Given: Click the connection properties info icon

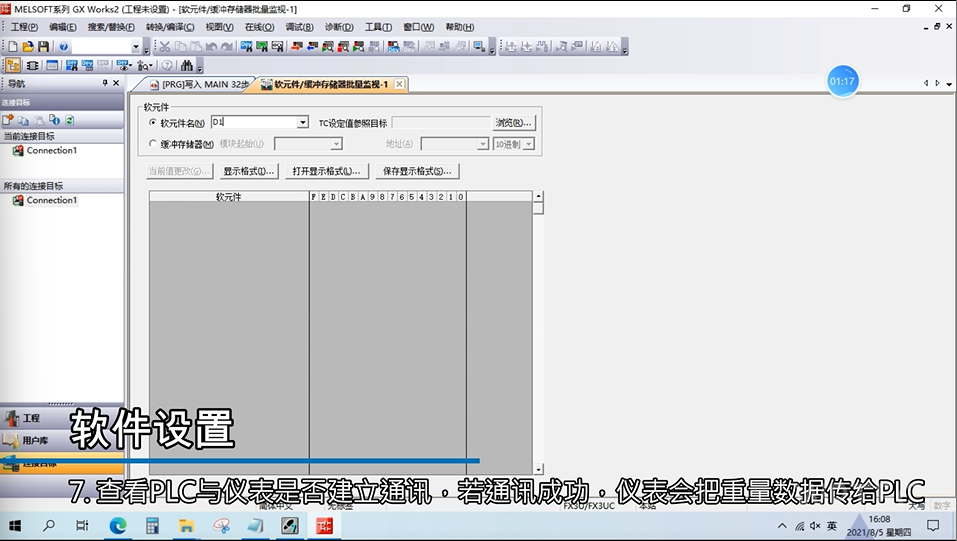Looking at the screenshot, I should 54,120.
